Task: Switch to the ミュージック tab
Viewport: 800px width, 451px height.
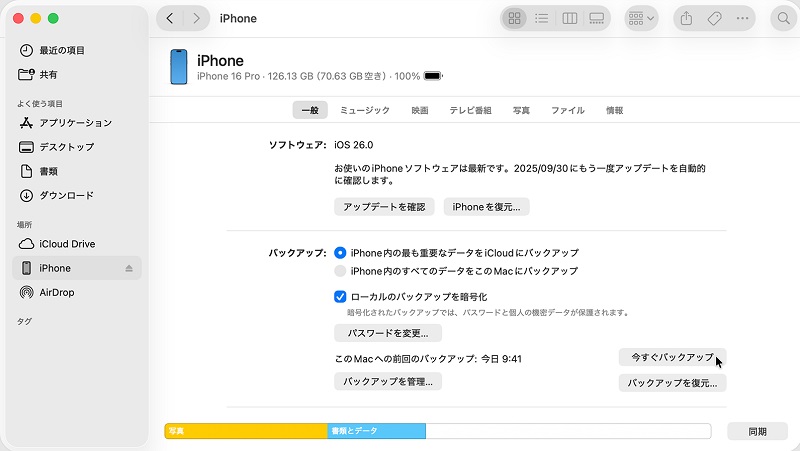Action: pyautogui.click(x=365, y=110)
